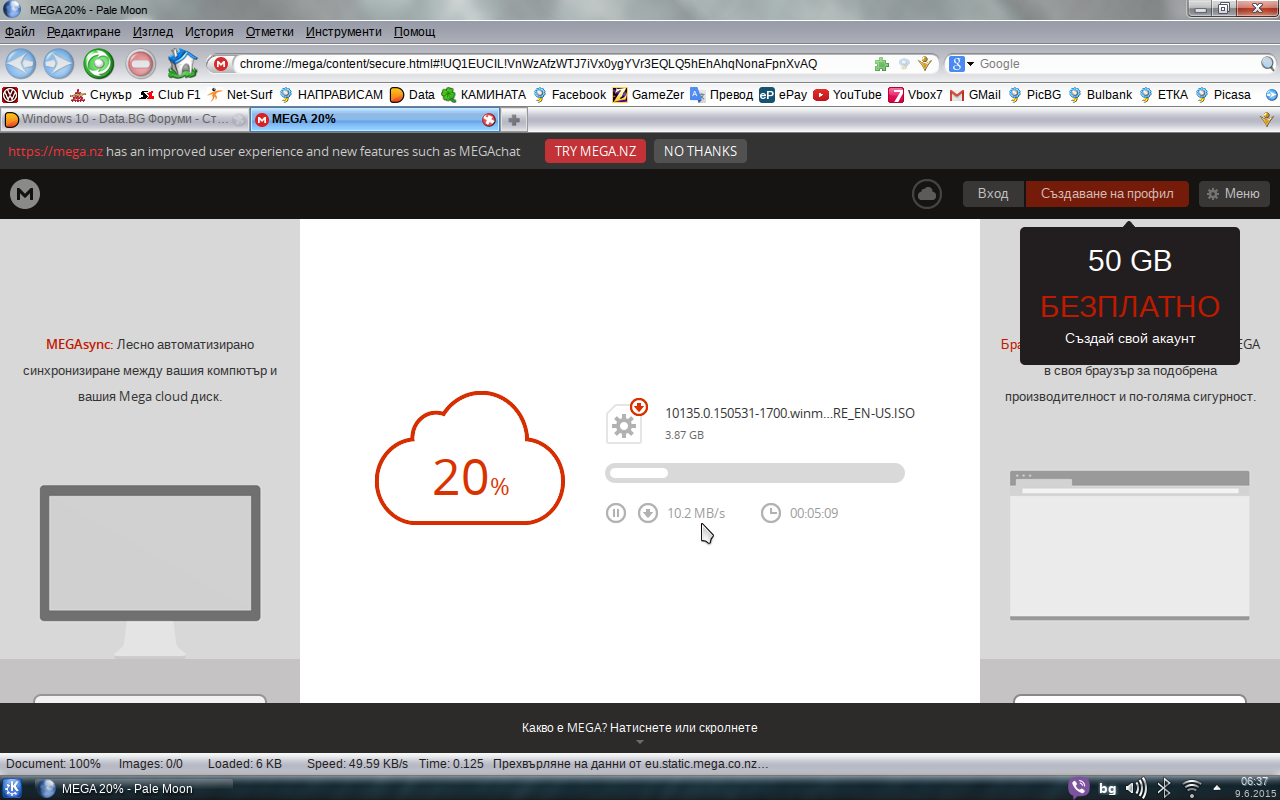Go back with the browser back arrow

(21, 63)
